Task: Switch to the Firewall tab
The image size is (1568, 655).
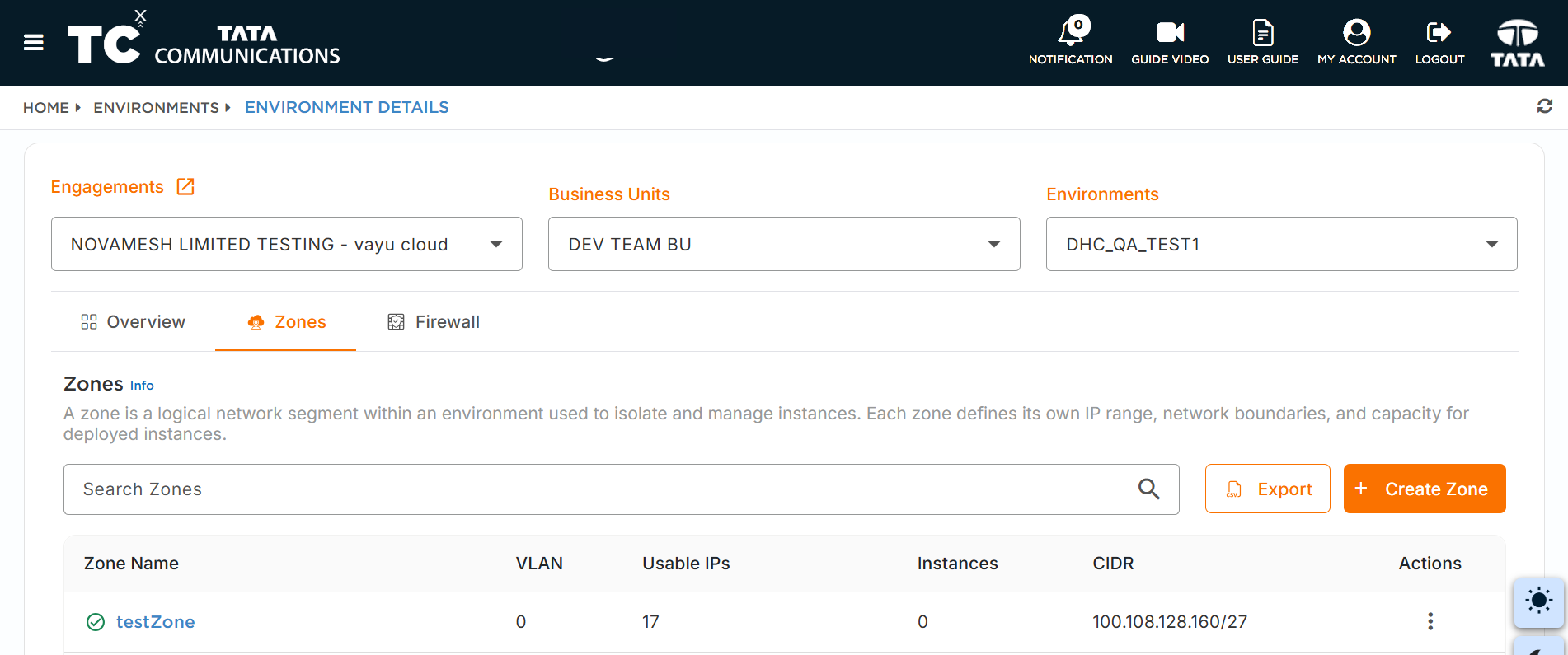Action: pyautogui.click(x=434, y=322)
